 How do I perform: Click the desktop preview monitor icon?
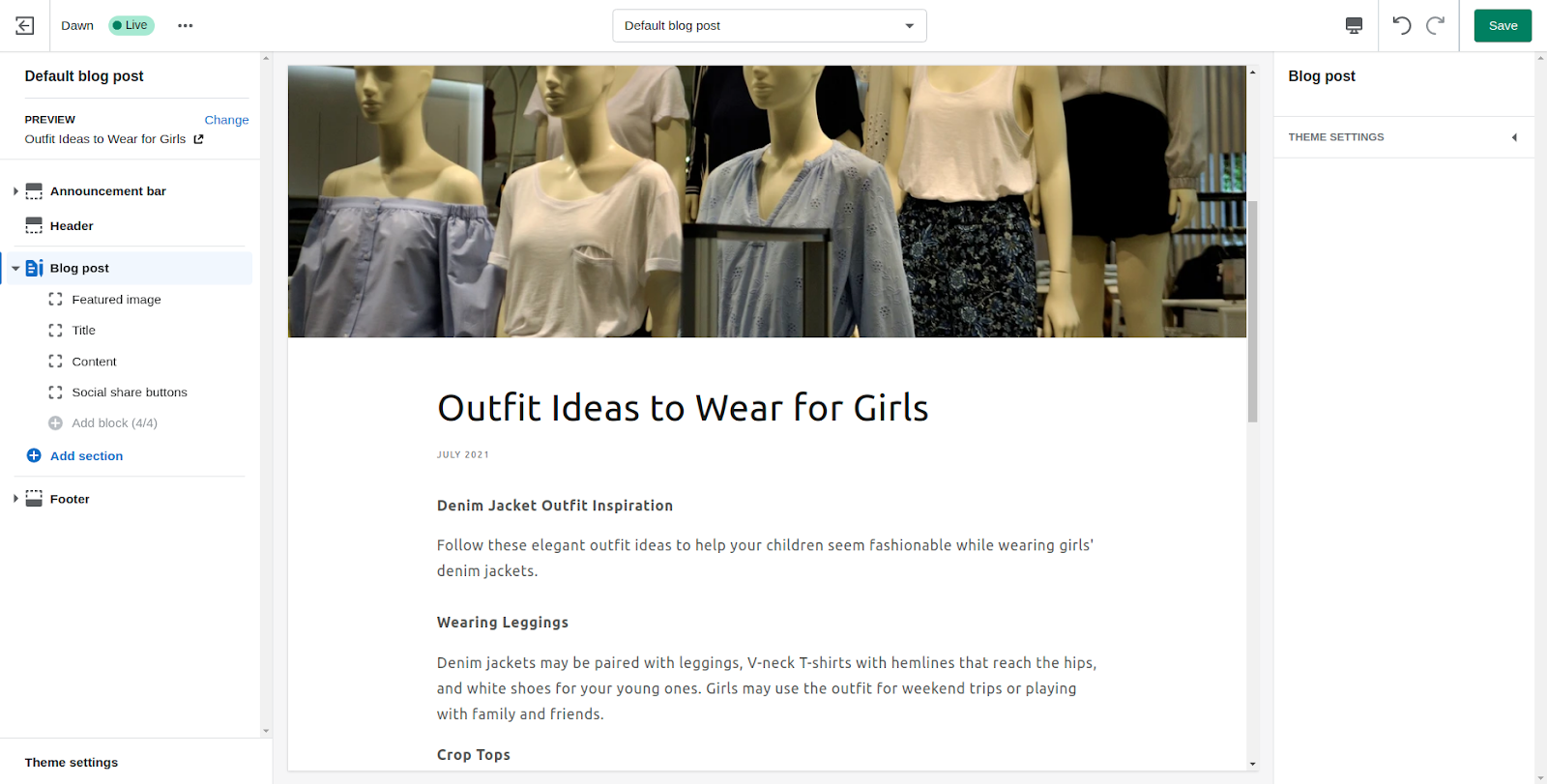coord(1354,26)
